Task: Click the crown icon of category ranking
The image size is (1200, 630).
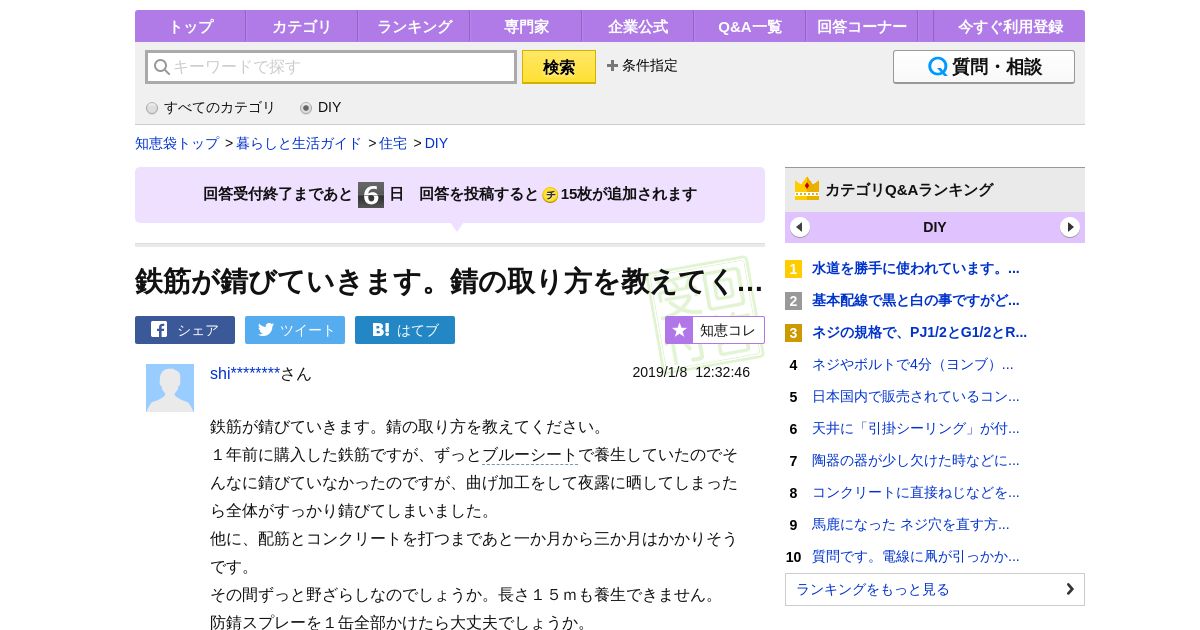Action: click(x=807, y=189)
